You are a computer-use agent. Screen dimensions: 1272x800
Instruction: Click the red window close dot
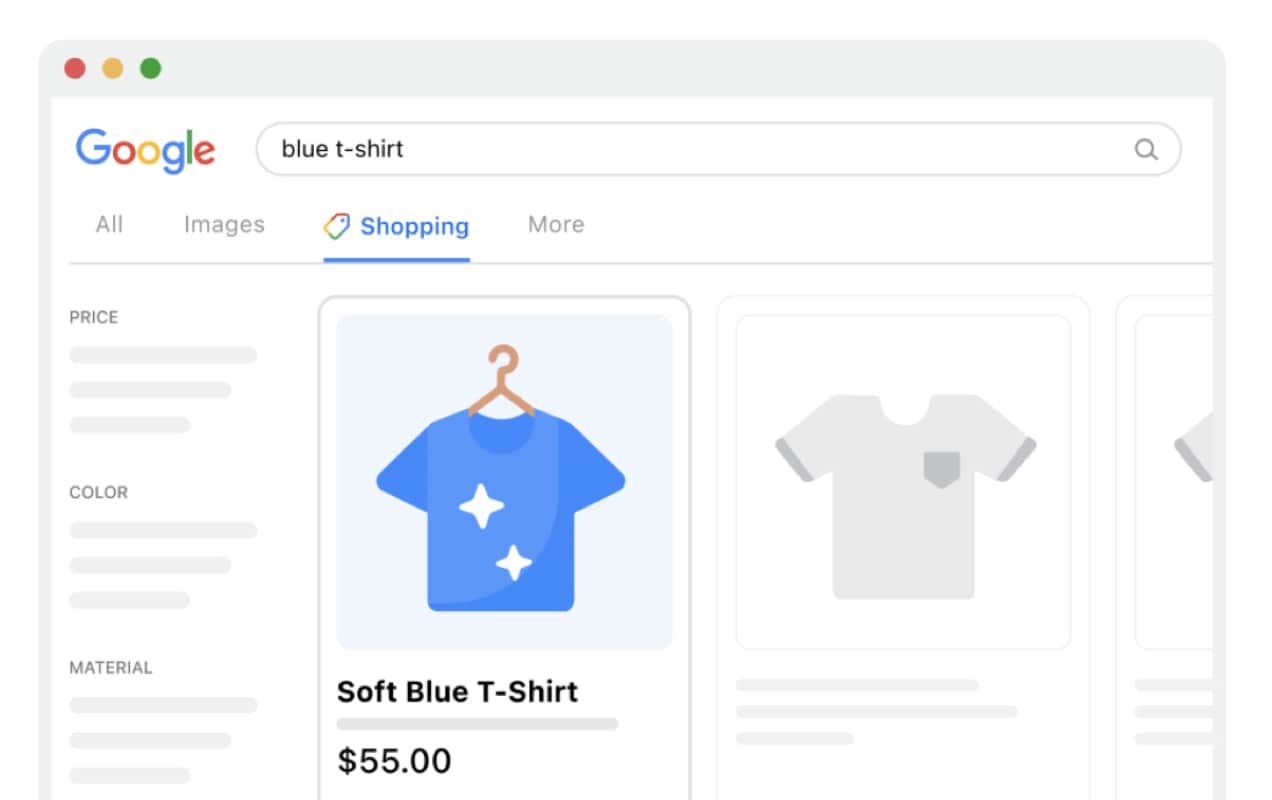[x=75, y=69]
